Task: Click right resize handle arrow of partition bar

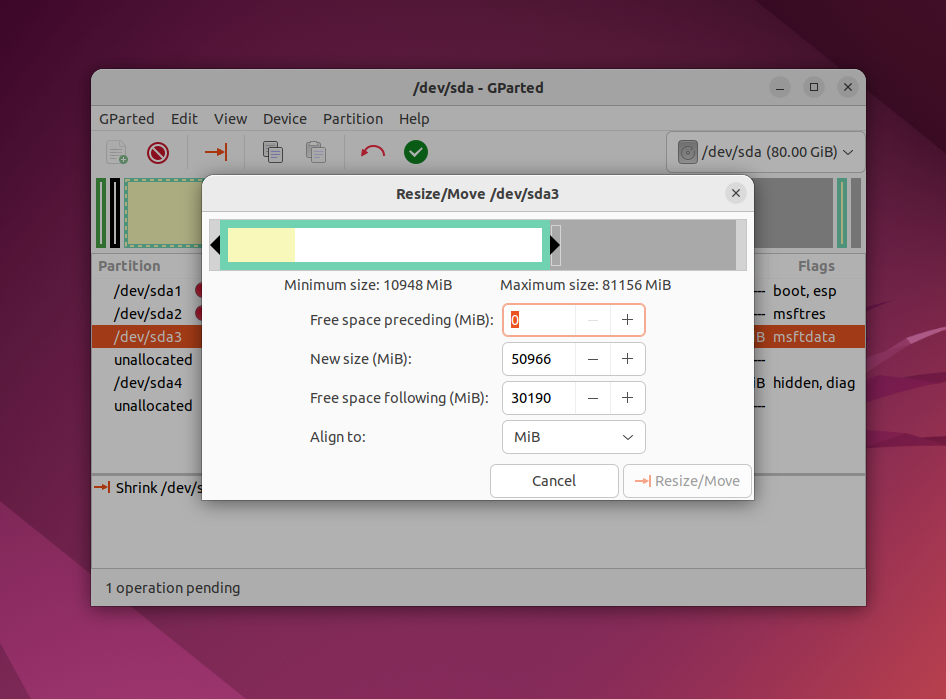Action: pos(554,245)
